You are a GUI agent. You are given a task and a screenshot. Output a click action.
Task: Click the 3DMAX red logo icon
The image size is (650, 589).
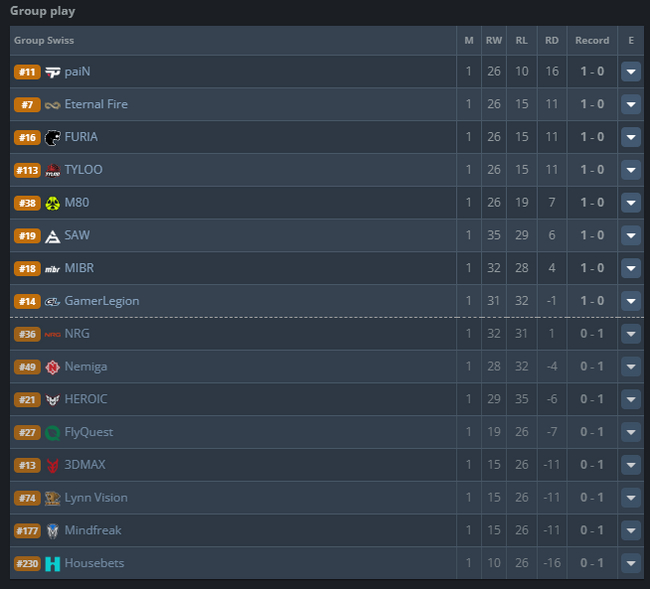point(53,466)
